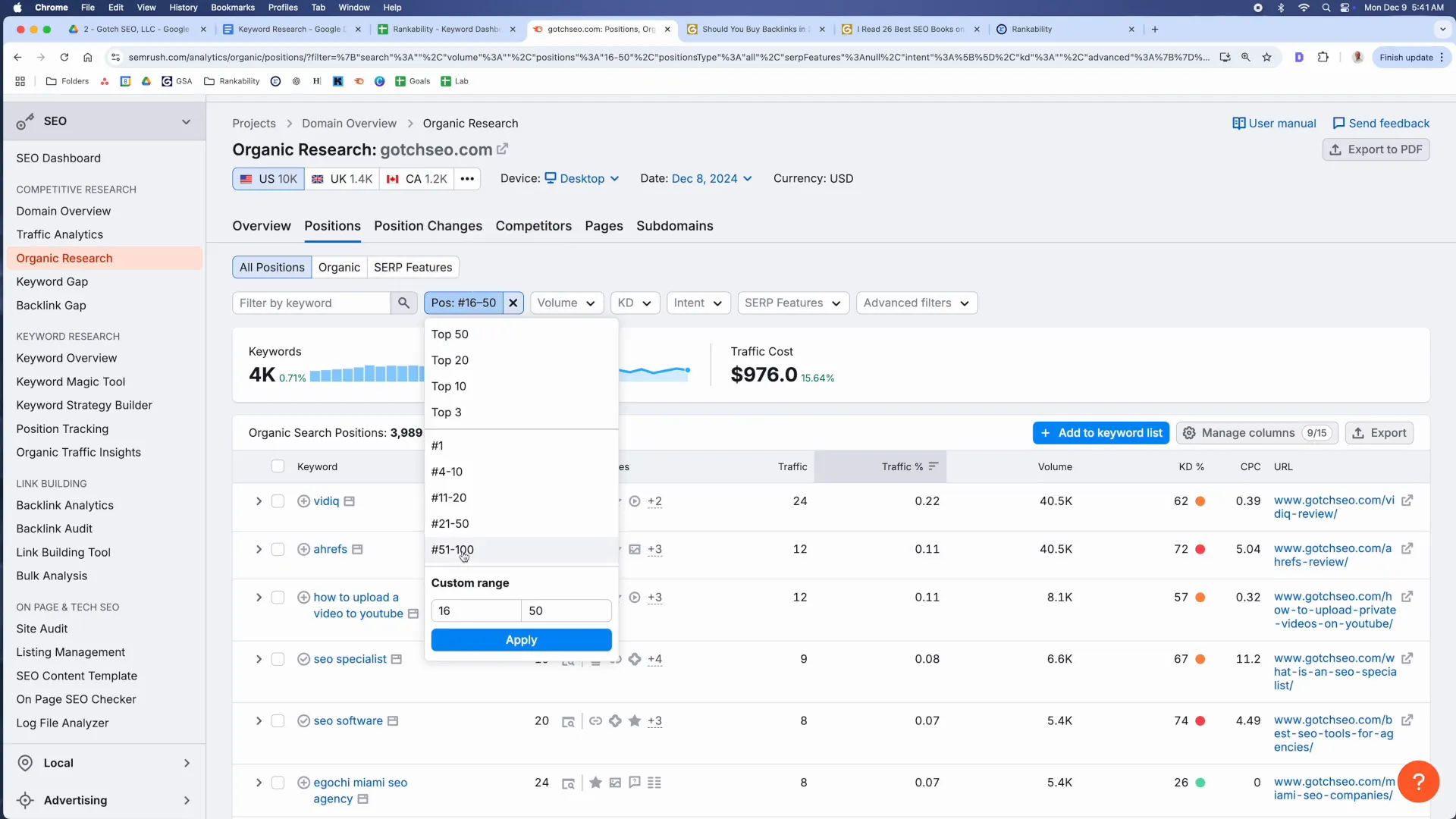Select the Organic toggle
This screenshot has width=1456, height=819.
click(x=339, y=267)
